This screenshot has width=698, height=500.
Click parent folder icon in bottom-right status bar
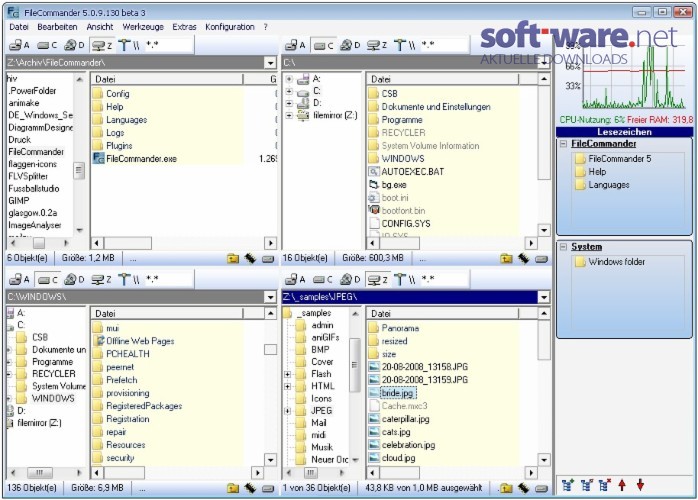point(506,488)
